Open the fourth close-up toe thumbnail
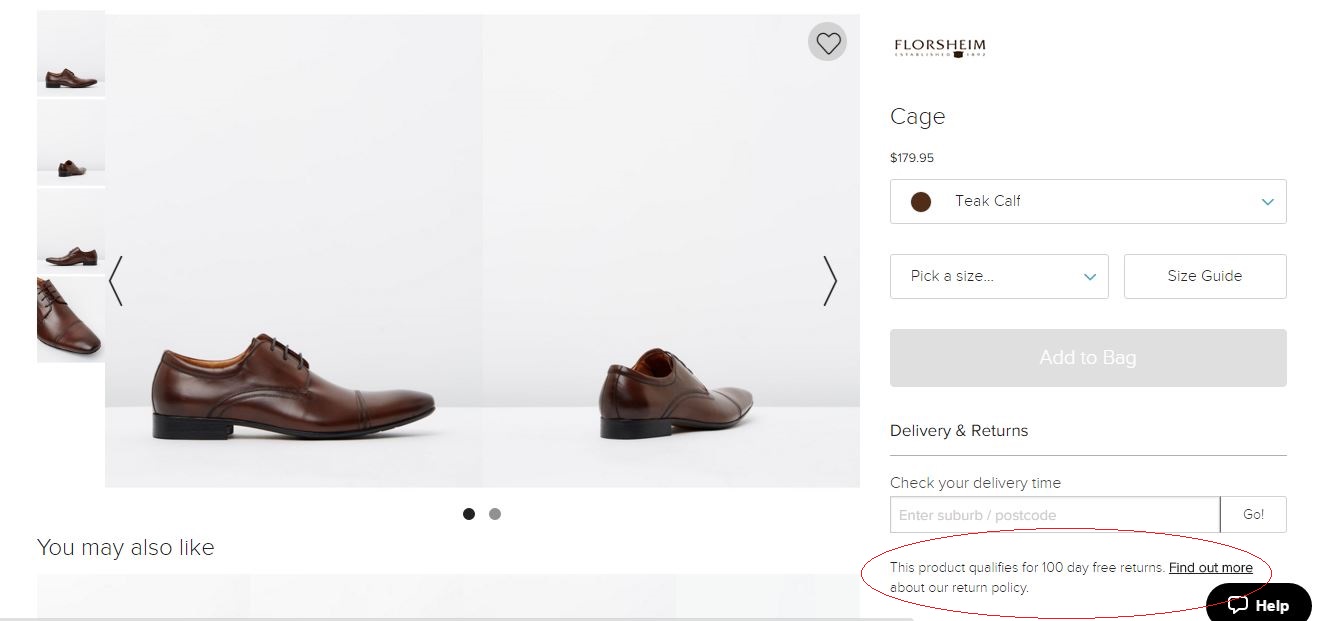The height and width of the screenshot is (621, 1328). click(71, 319)
